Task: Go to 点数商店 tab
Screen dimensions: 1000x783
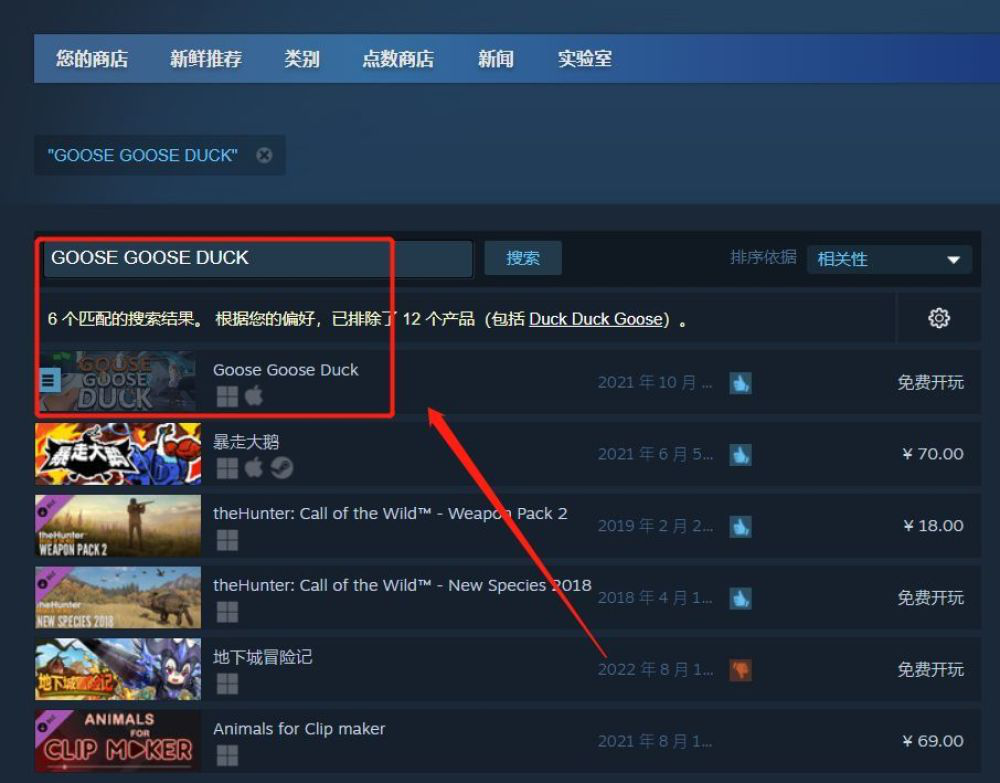Action: pyautogui.click(x=398, y=59)
